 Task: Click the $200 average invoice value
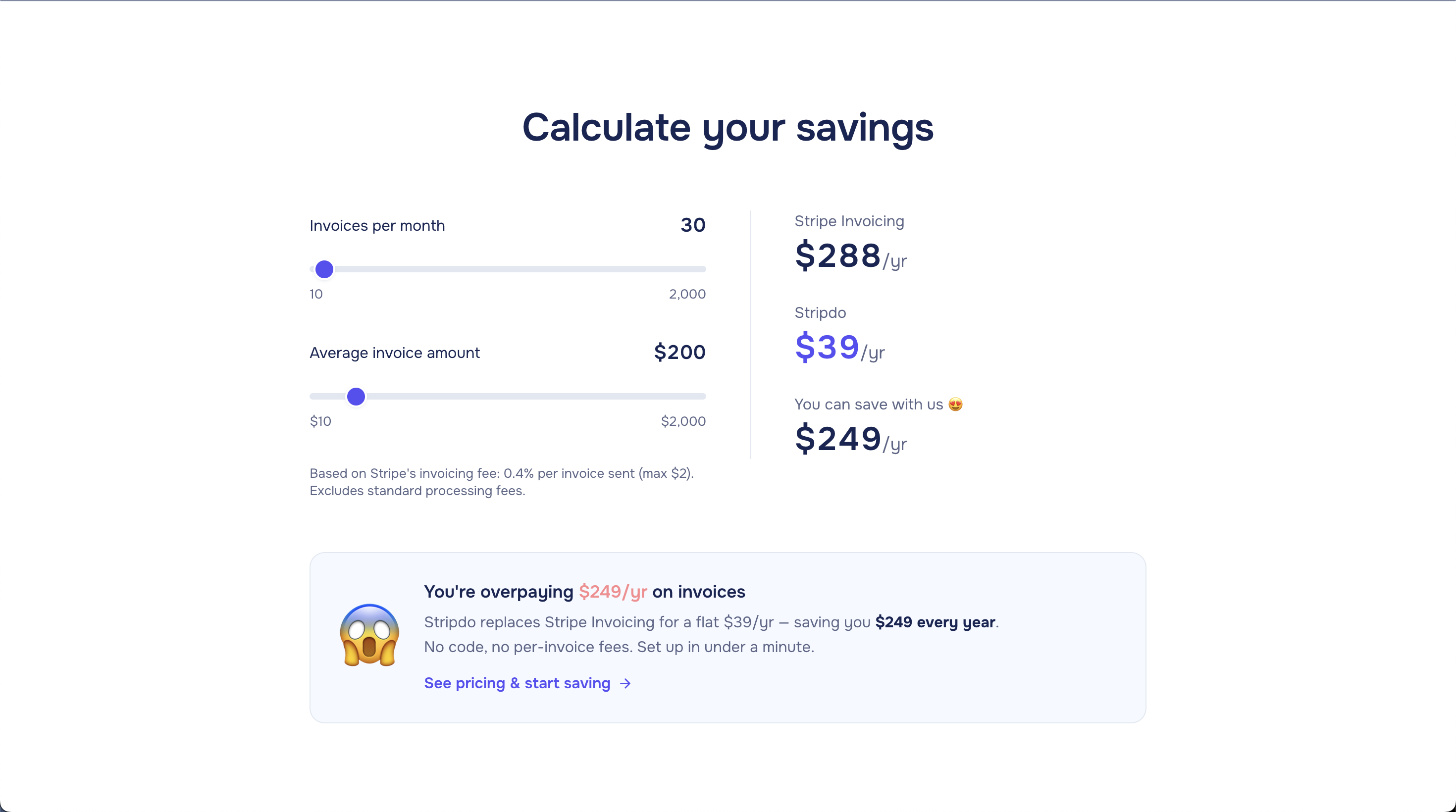[x=679, y=352]
